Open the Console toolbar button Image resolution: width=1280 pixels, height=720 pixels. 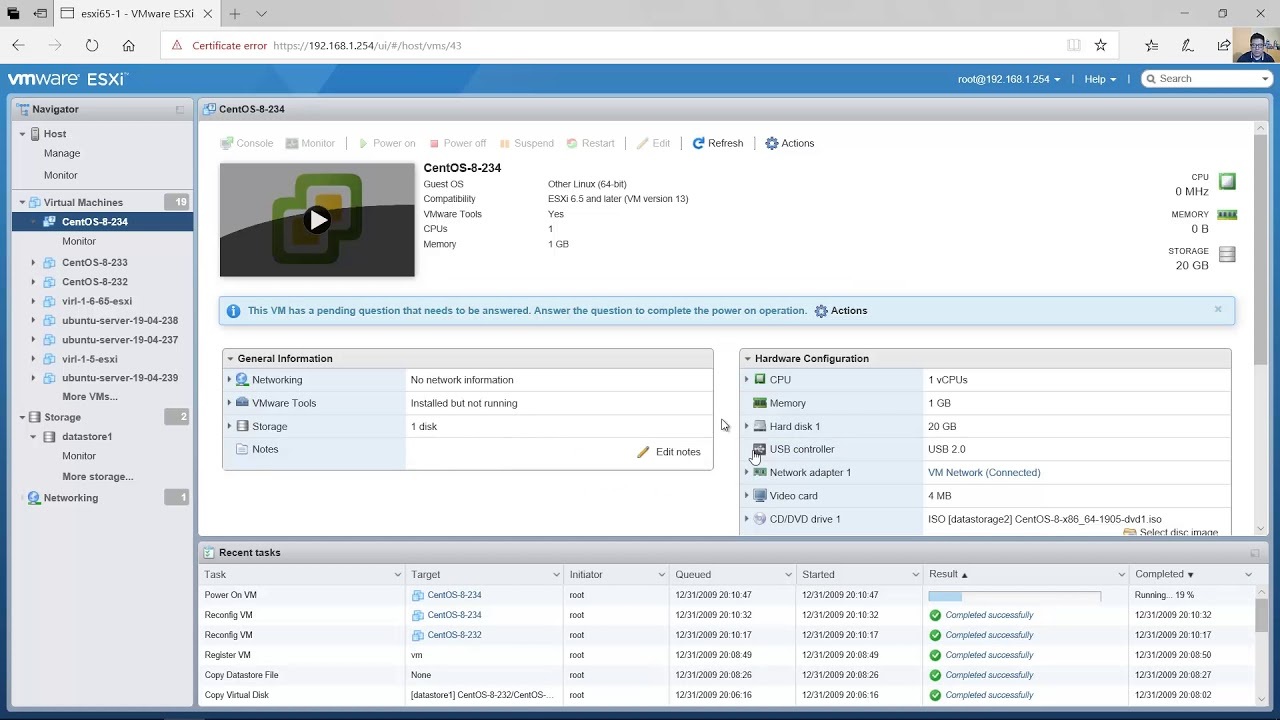247,143
